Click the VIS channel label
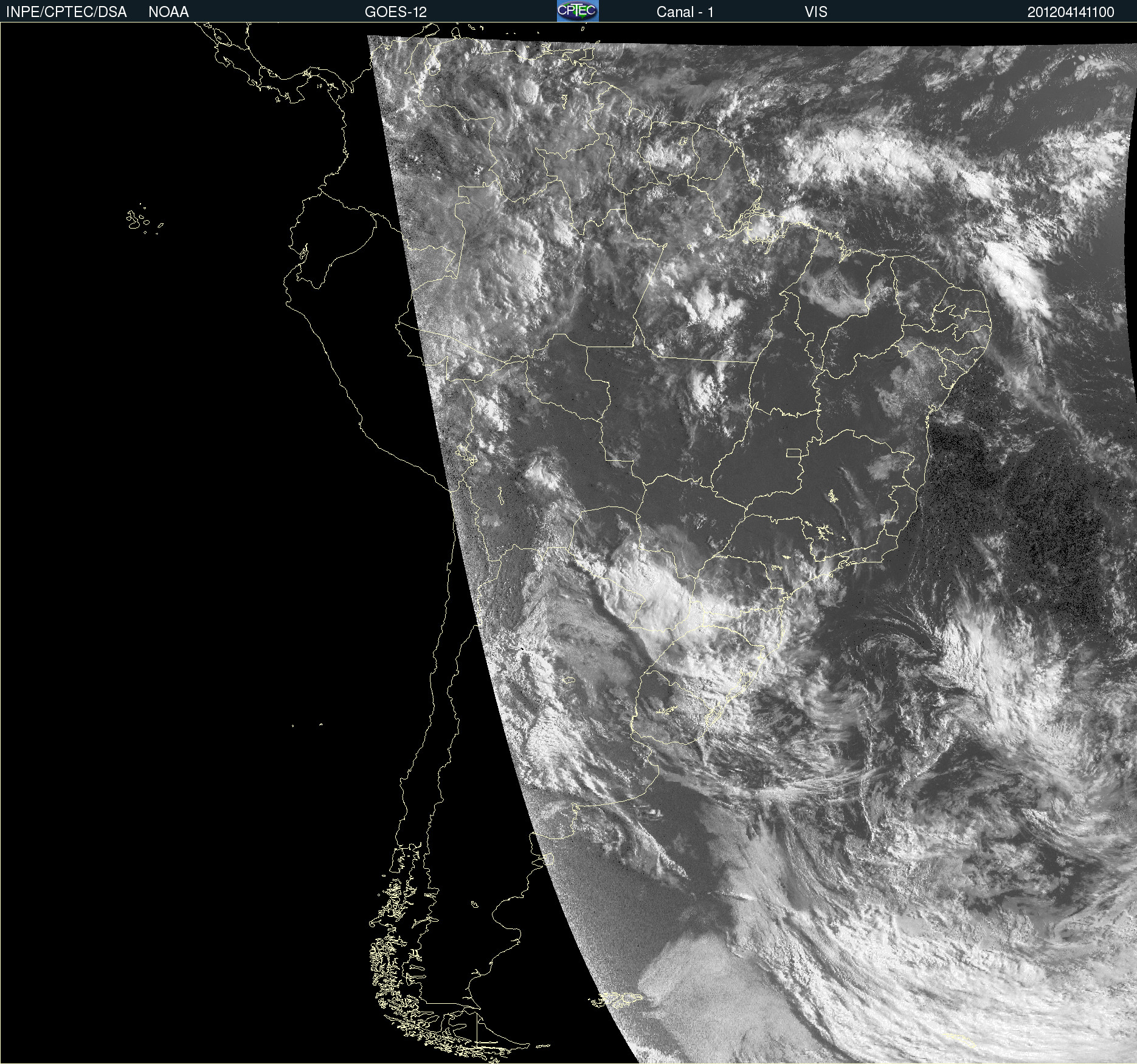1137x1064 pixels. click(x=815, y=12)
